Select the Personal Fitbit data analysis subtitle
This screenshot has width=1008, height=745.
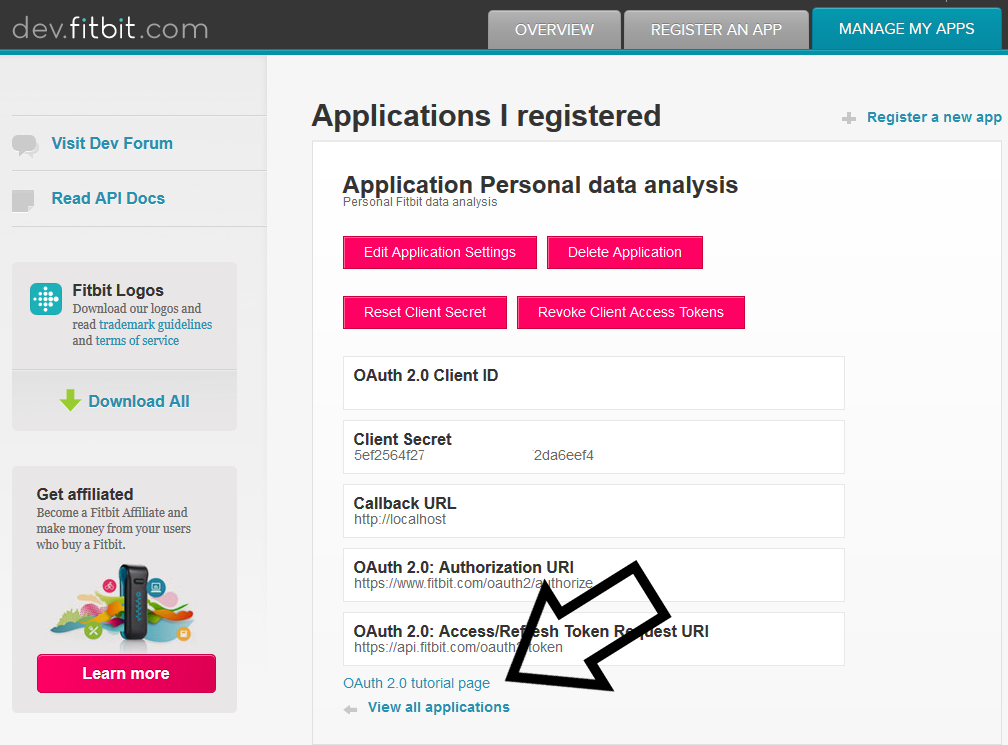[x=420, y=202]
